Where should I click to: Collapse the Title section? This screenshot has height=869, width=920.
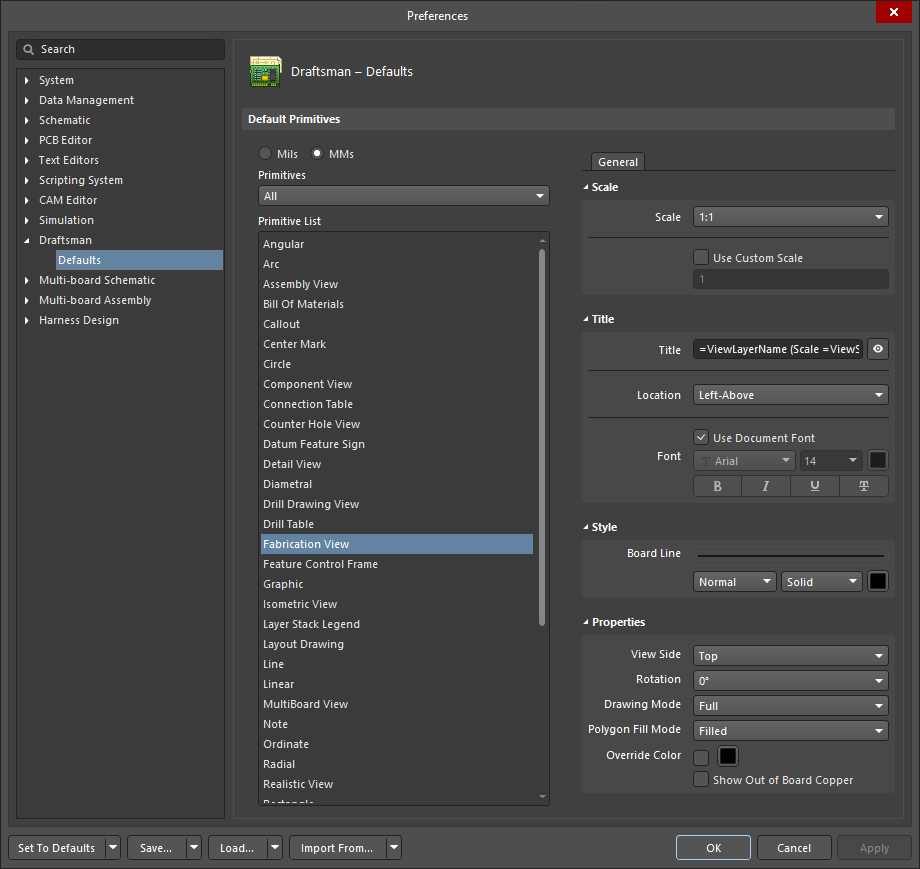pos(586,319)
